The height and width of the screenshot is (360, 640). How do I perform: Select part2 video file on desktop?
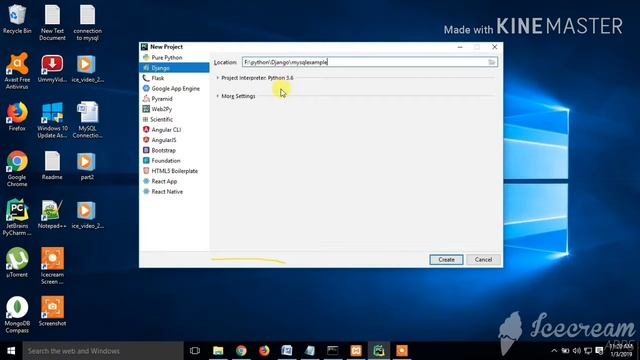tap(87, 165)
